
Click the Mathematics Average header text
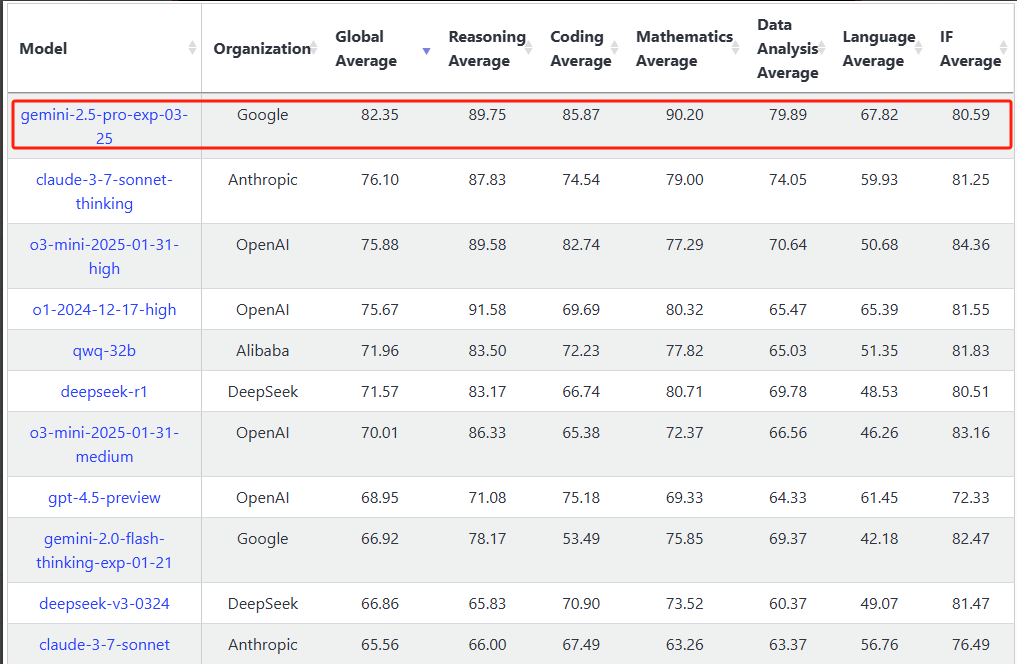(684, 48)
